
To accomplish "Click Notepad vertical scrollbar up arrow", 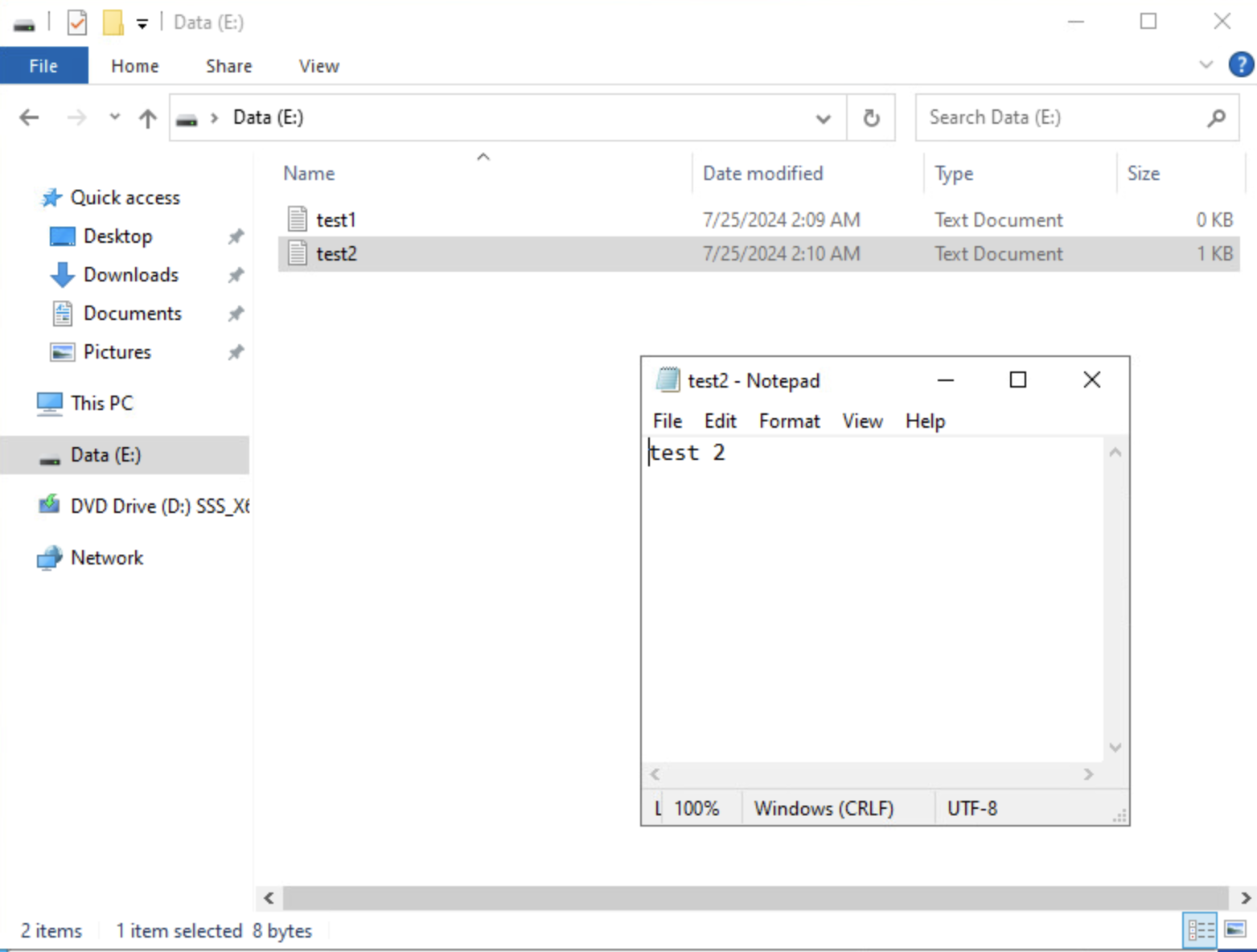I will pos(1115,452).
